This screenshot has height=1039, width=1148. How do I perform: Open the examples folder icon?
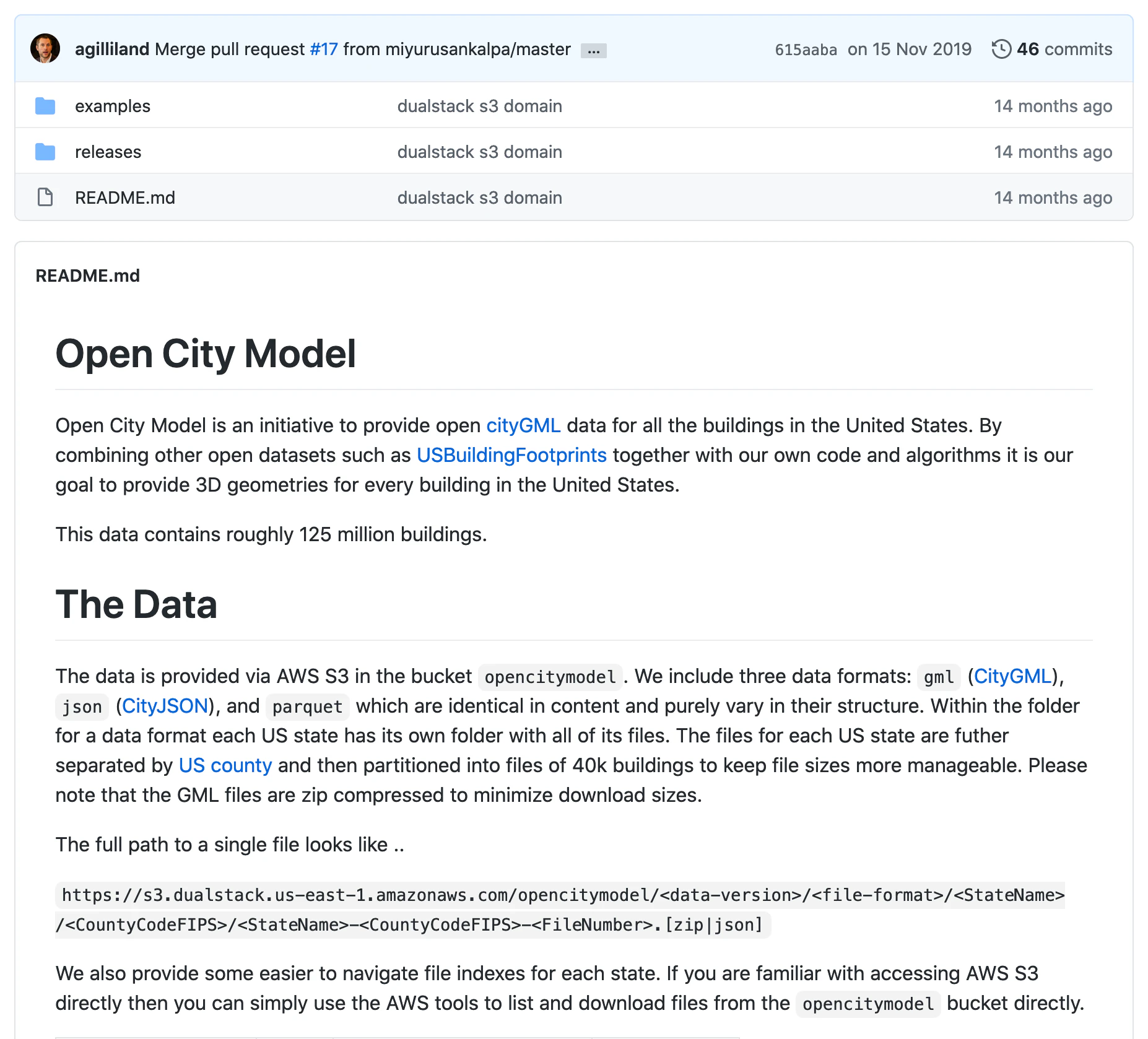click(45, 106)
